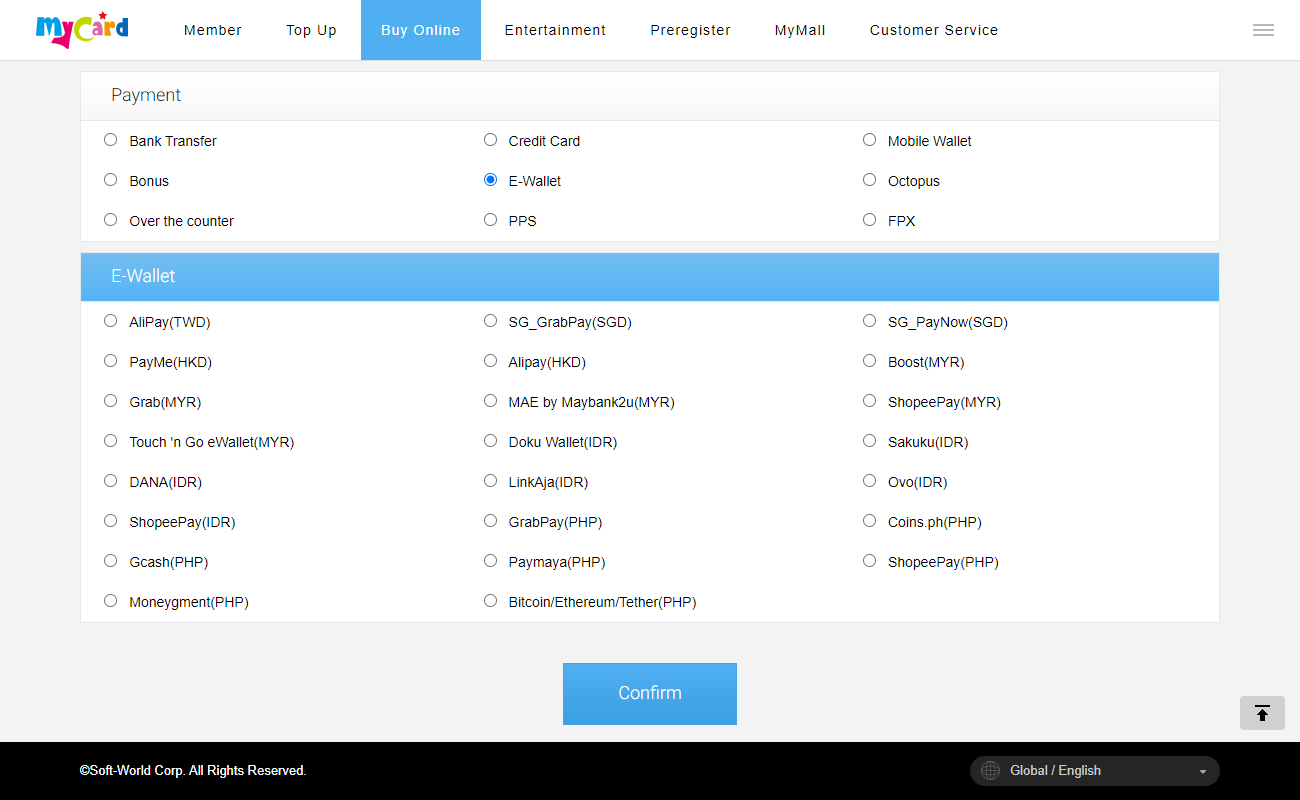Choose Alipay(HKD) e-wallet
1300x800 pixels.
coord(490,361)
